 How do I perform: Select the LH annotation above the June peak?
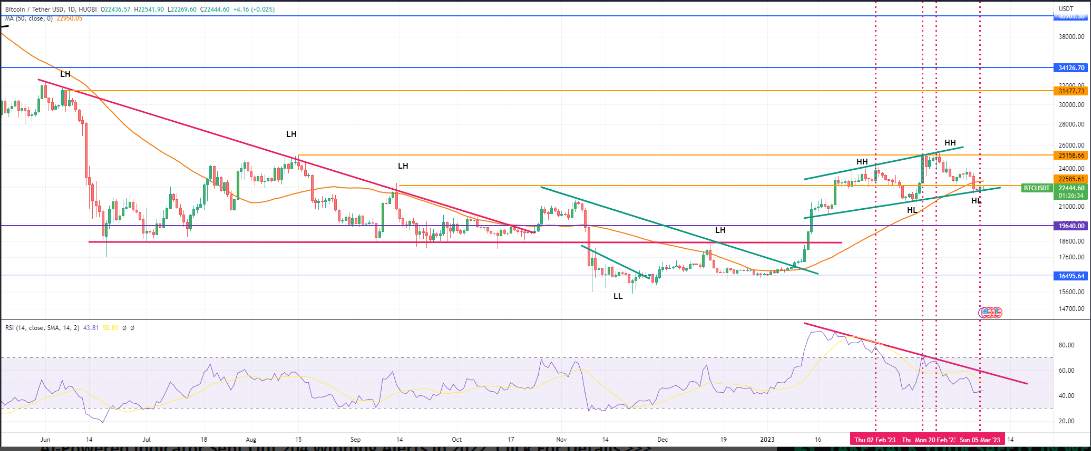[65, 74]
